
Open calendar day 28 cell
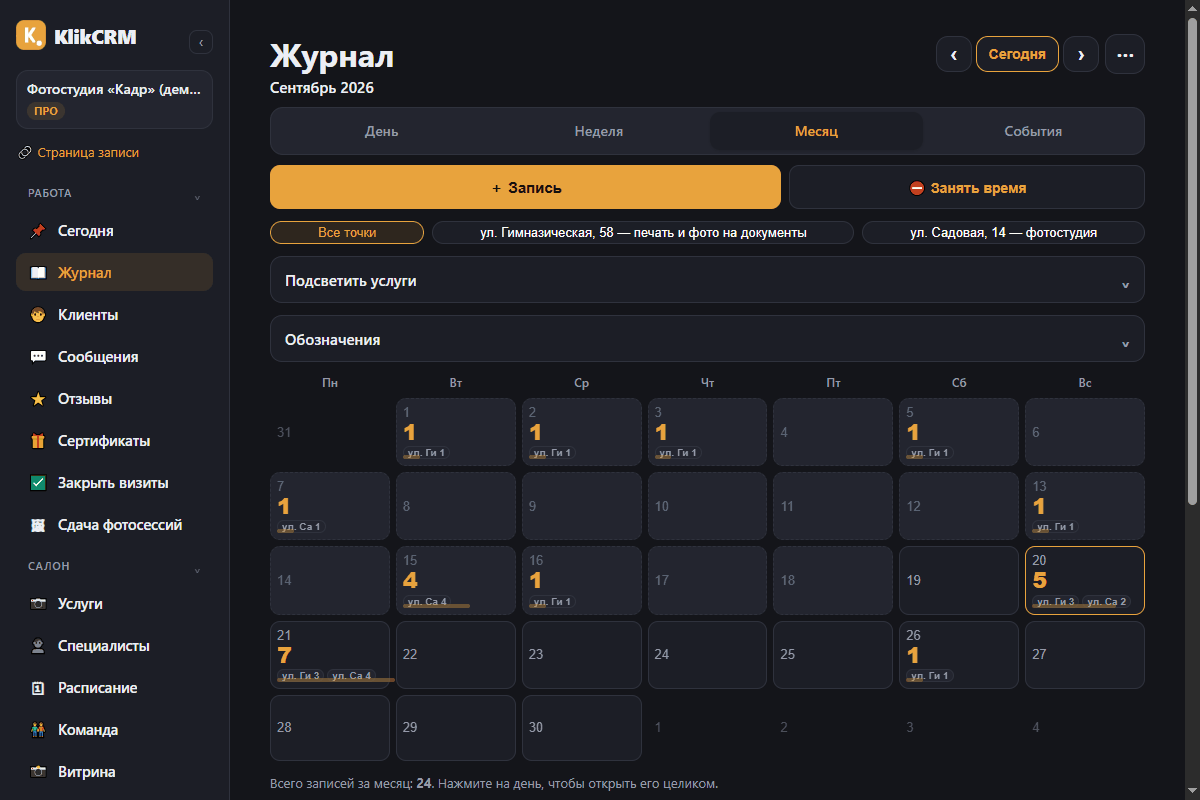click(330, 729)
